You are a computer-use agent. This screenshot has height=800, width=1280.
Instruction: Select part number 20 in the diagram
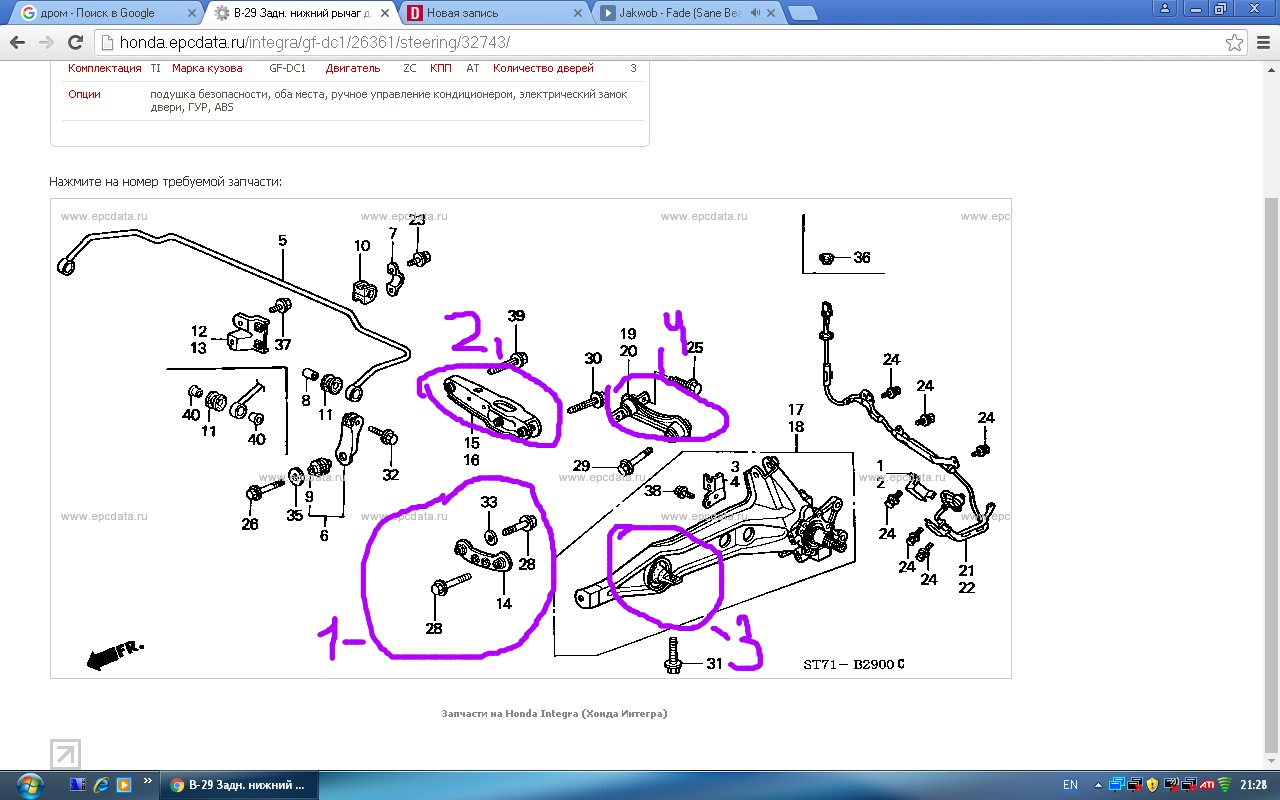pyautogui.click(x=628, y=351)
